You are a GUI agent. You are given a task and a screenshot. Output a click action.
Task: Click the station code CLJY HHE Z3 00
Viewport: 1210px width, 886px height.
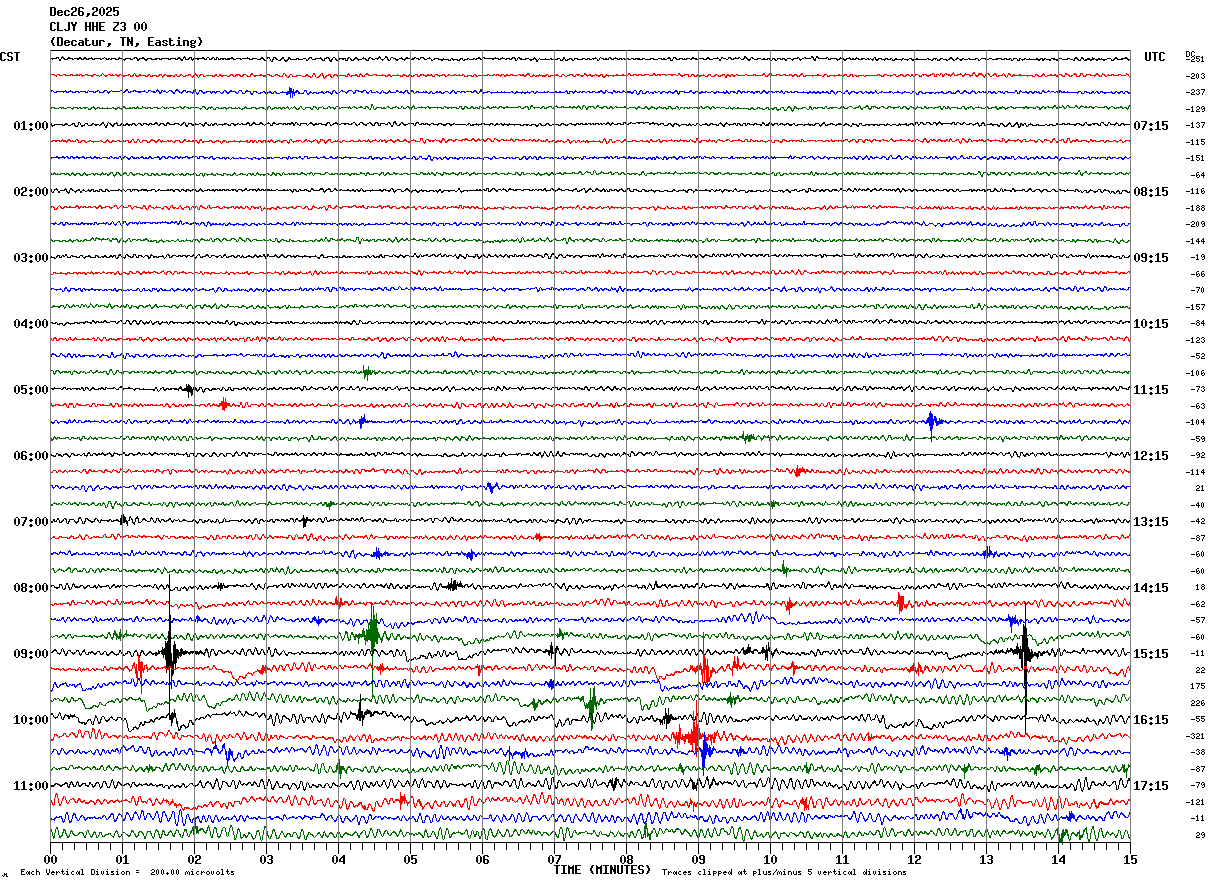point(98,27)
